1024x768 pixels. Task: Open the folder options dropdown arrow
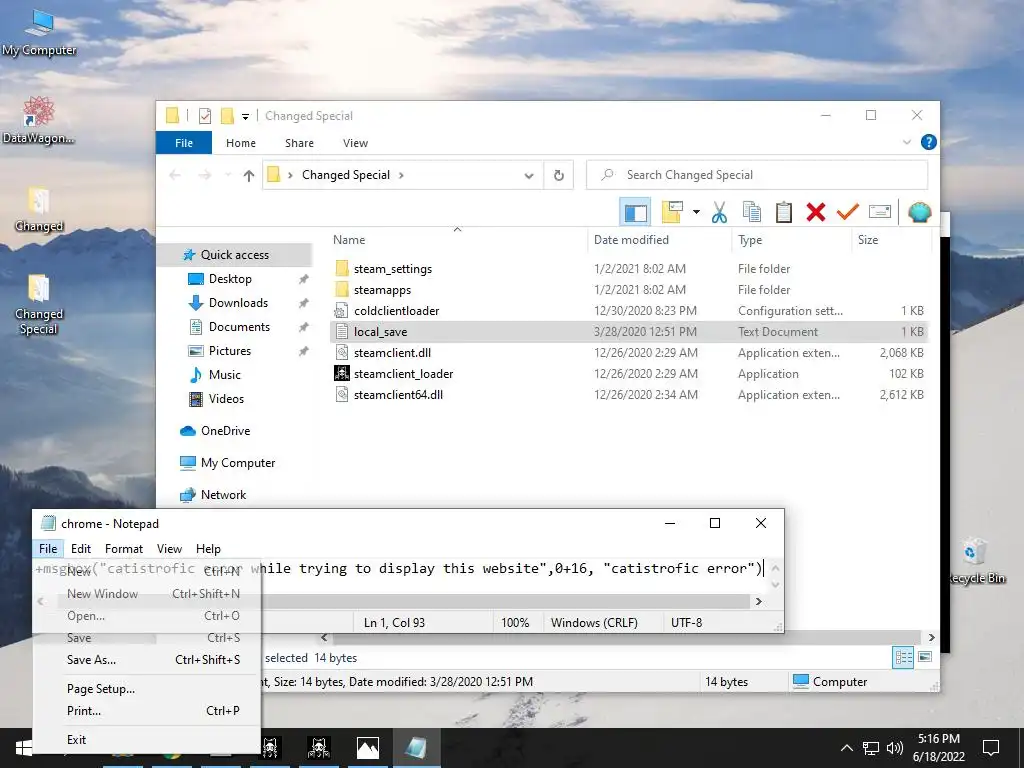coord(696,212)
